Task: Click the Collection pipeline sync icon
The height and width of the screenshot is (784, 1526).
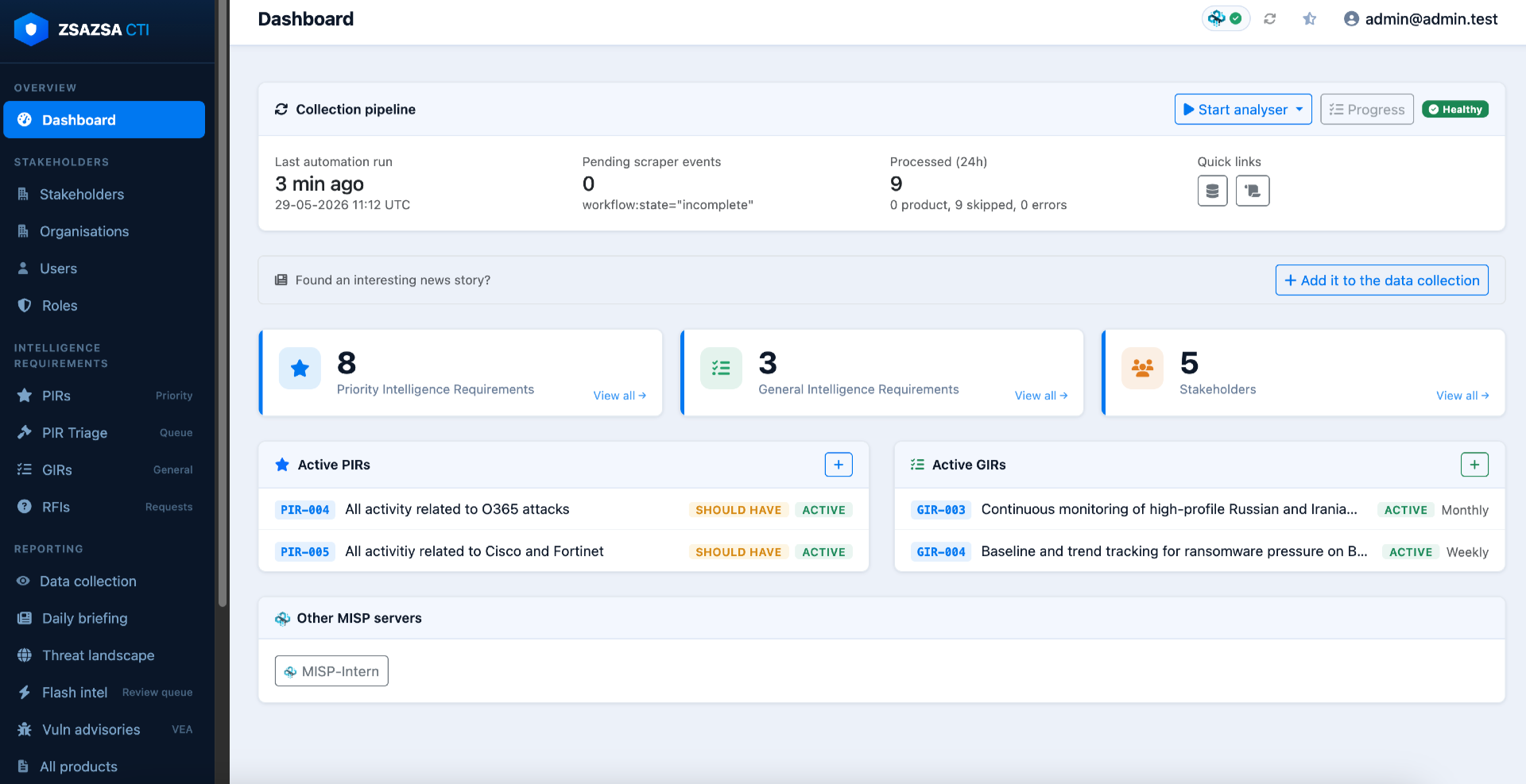Action: coord(281,110)
